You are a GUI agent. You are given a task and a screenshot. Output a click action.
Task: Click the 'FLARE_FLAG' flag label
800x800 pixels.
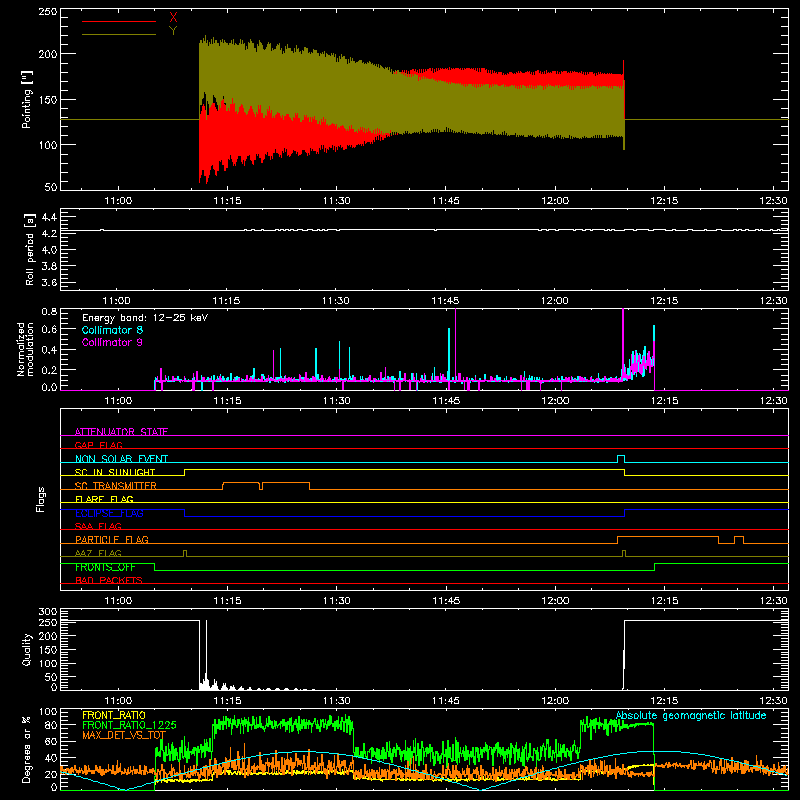click(104, 499)
